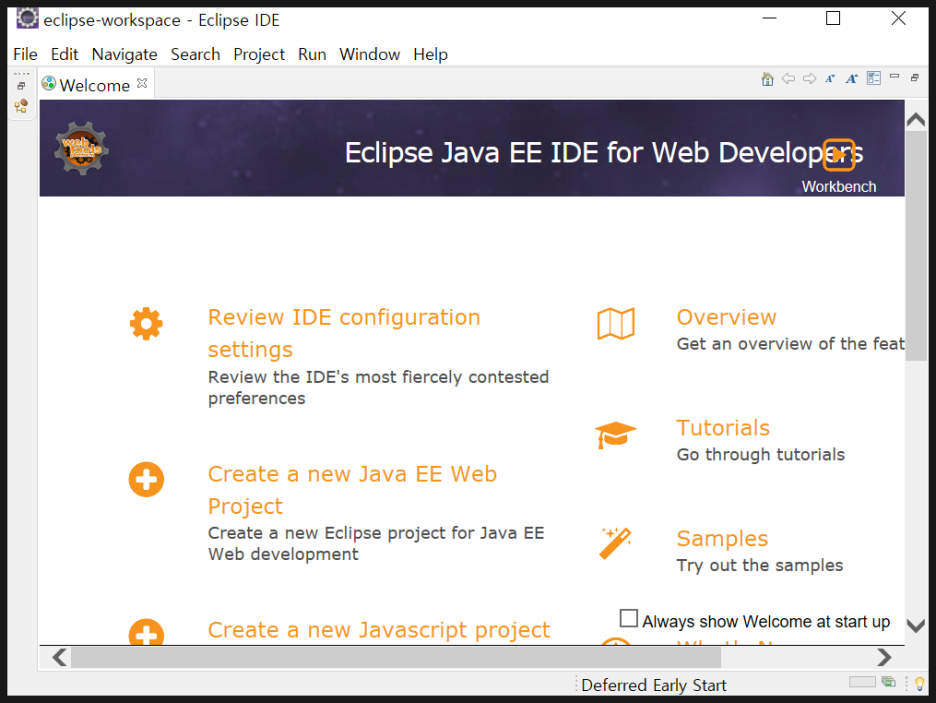Close the Welcome tab
Viewport: 936px width, 703px height.
point(142,83)
